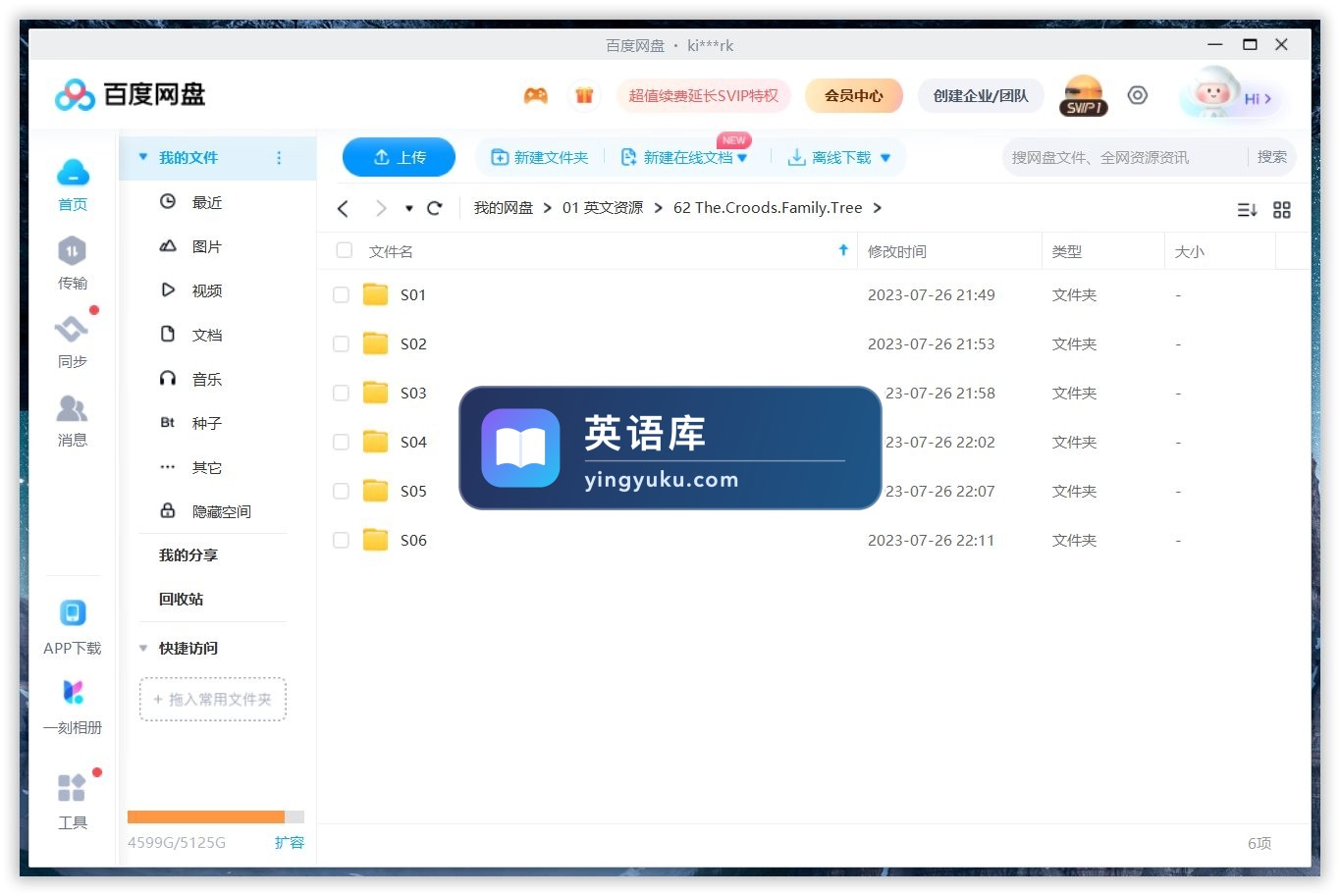Go back with the left arrow
Screen dimensions: 1340x896
(x=343, y=208)
